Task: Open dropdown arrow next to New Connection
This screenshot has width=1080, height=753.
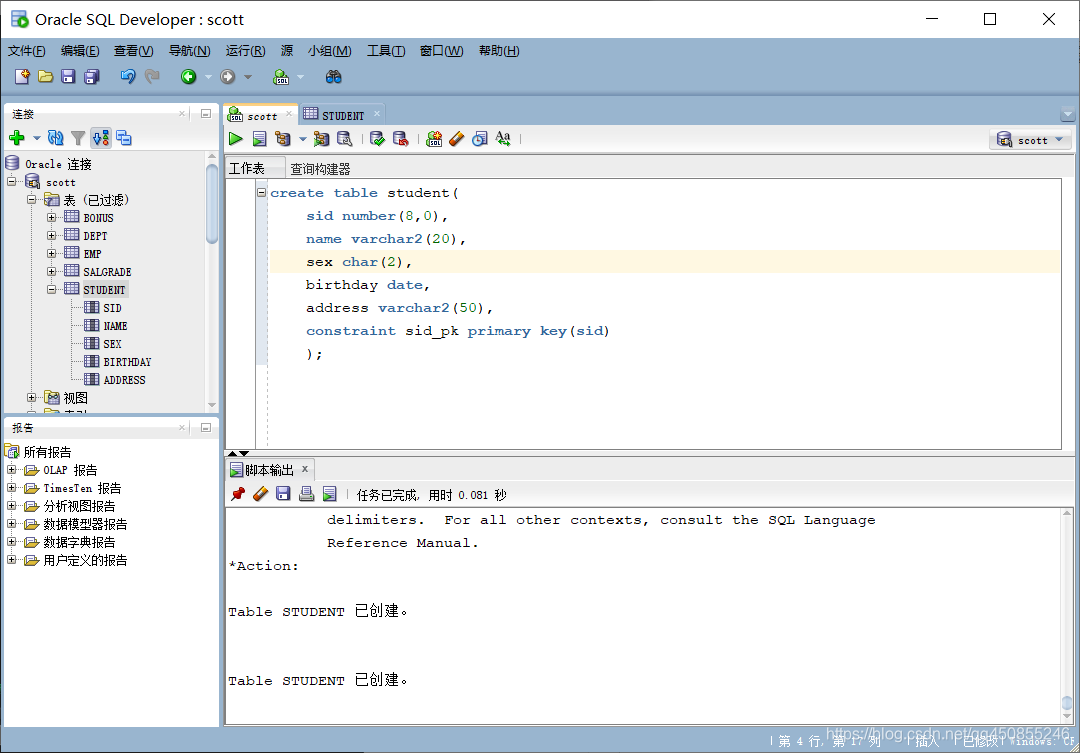Action: pyautogui.click(x=37, y=138)
